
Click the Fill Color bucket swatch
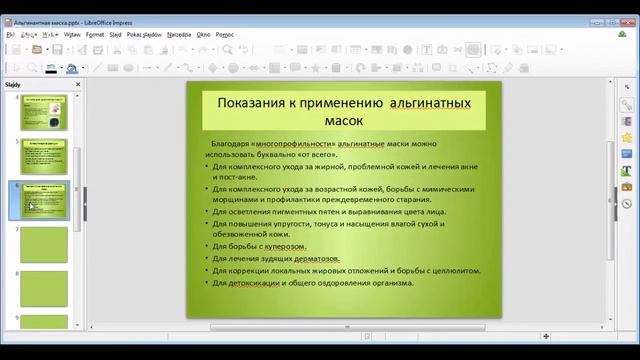point(72,68)
